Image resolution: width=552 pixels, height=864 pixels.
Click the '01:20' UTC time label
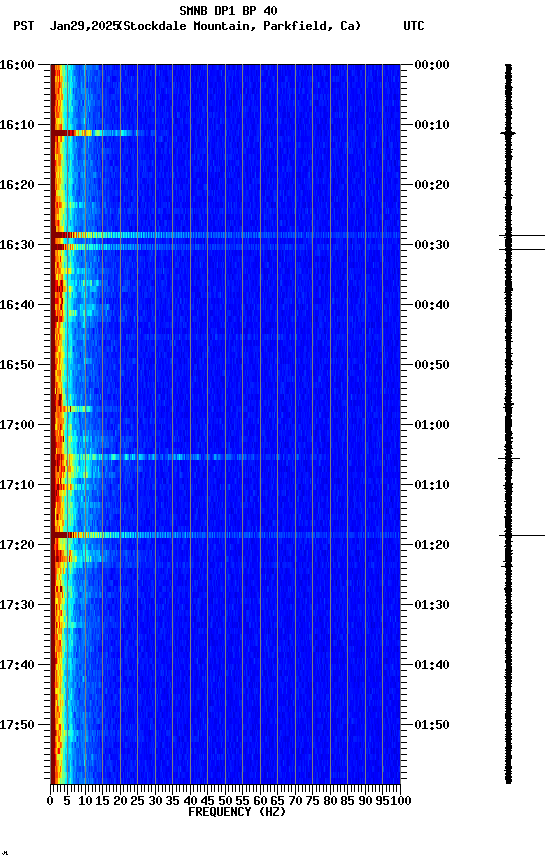coord(432,545)
